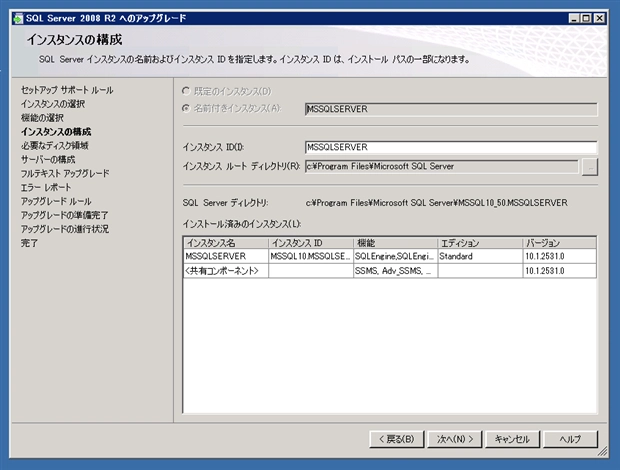620x470 pixels.
Task: Select インスタンスの選択 step in sidebar
Action: [53, 104]
